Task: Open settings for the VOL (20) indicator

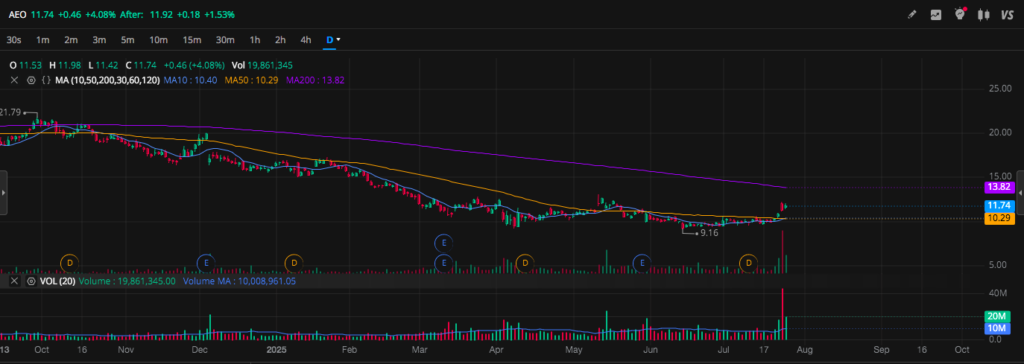Action: 30,281
